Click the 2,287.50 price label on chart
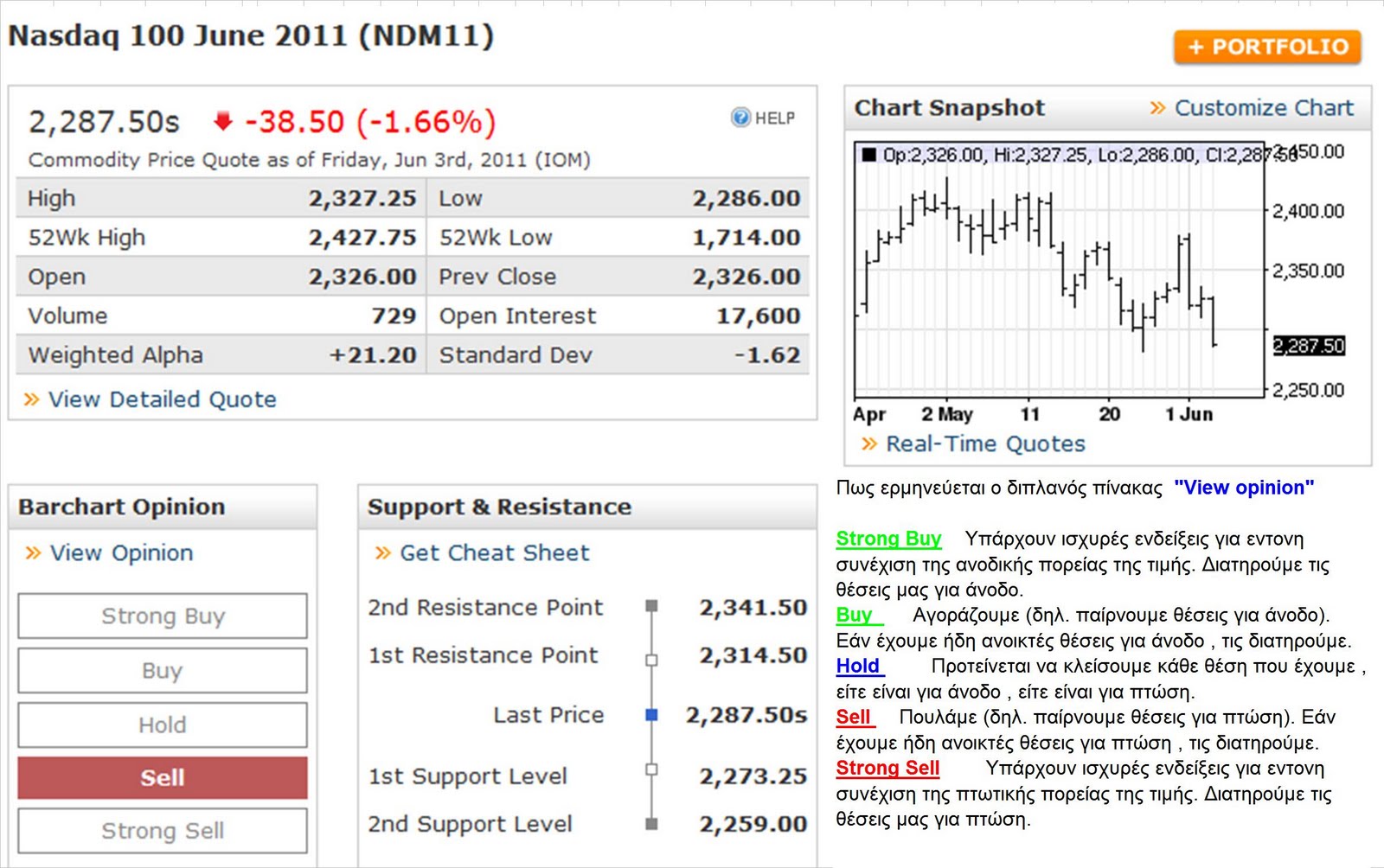The image size is (1384, 868). point(1309,346)
